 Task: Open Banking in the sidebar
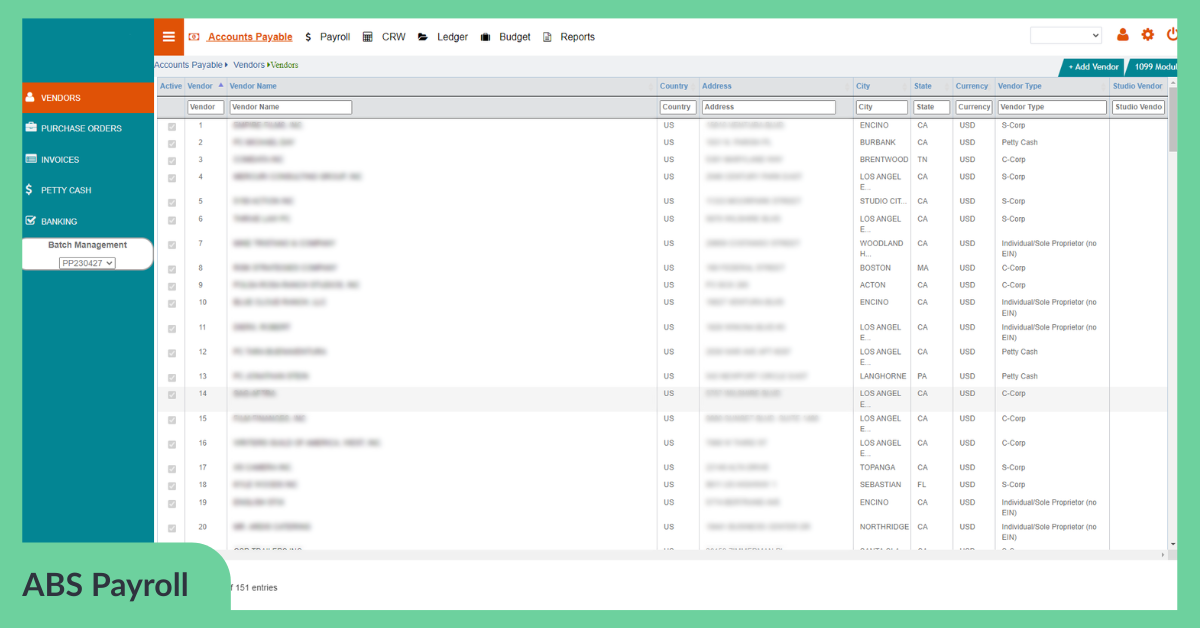pos(87,221)
